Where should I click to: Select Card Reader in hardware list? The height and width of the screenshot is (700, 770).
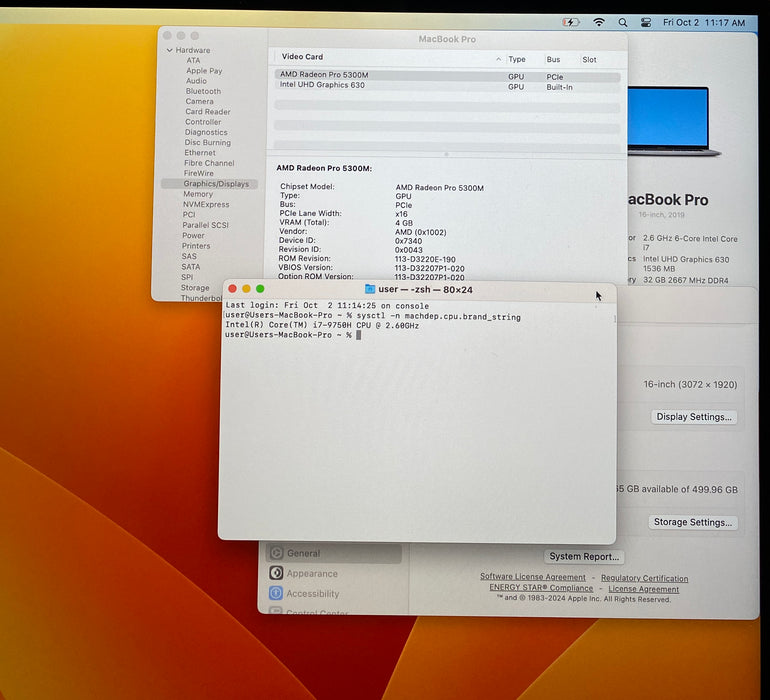coord(208,112)
